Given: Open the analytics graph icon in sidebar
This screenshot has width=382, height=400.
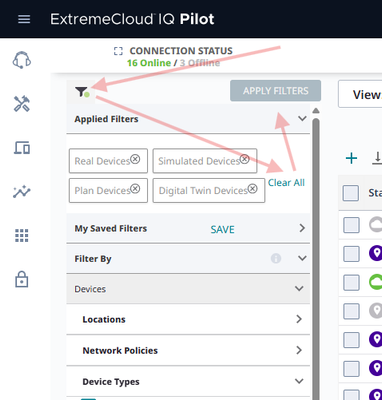Looking at the screenshot, I should (x=22, y=192).
